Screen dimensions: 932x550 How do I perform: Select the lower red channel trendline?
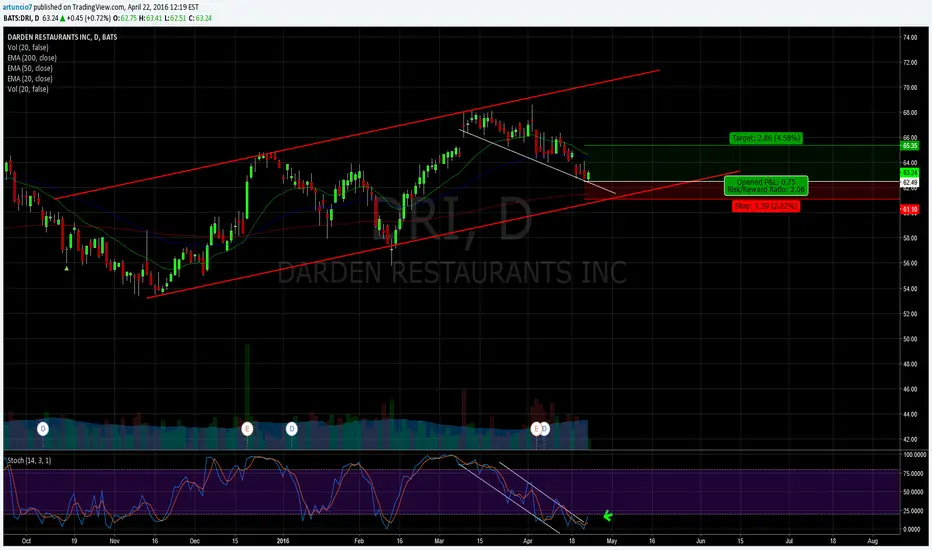click(x=443, y=234)
